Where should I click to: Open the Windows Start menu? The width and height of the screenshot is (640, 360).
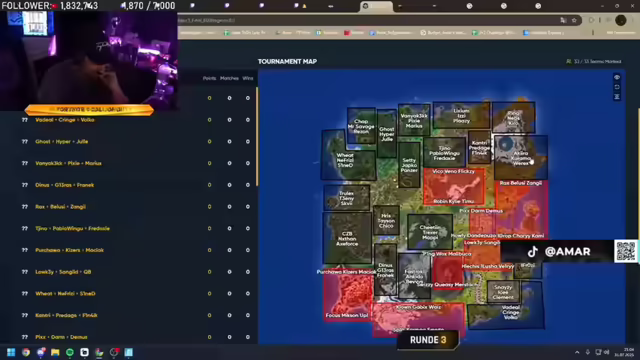pos(11,352)
